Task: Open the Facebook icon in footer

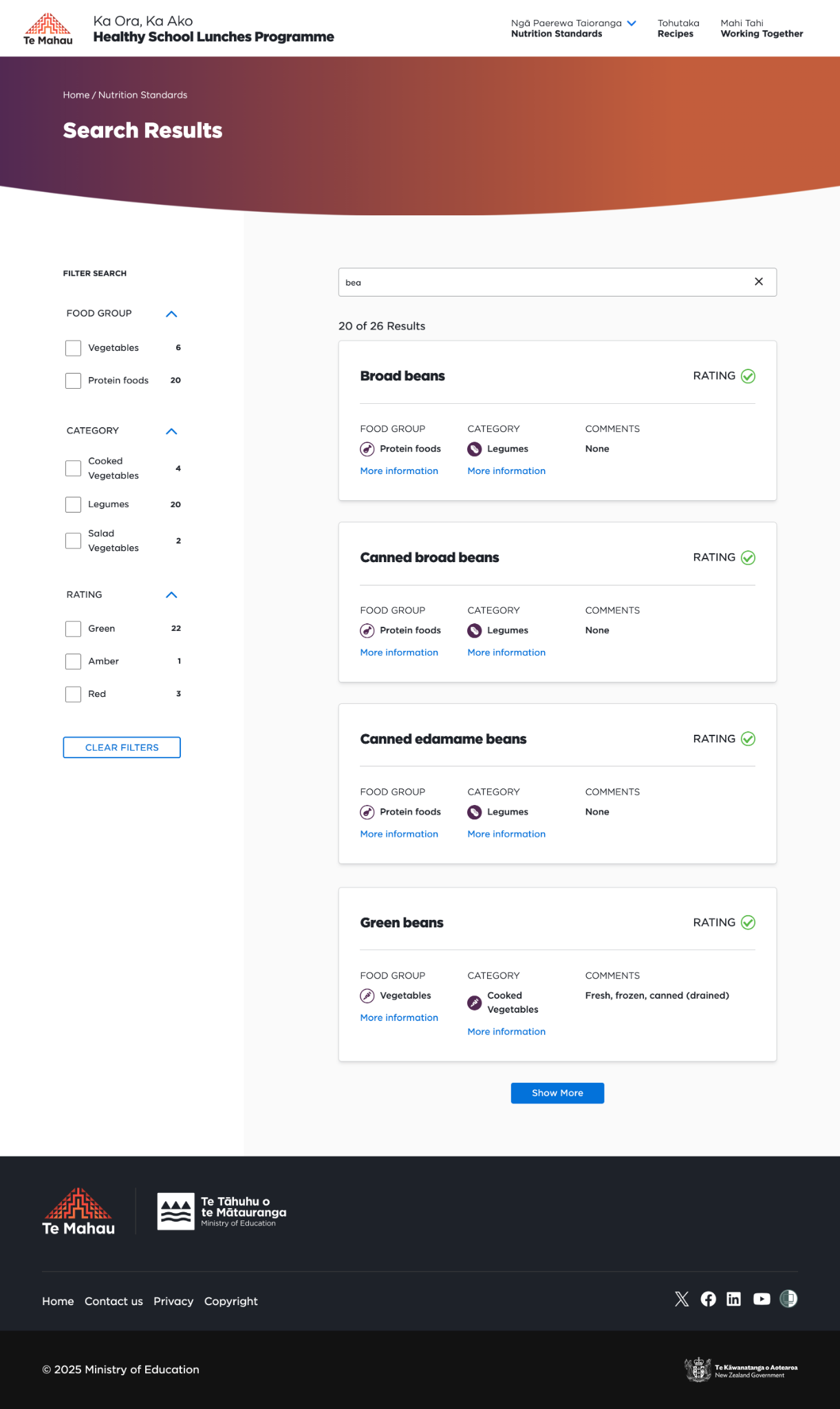Action: click(x=708, y=1299)
